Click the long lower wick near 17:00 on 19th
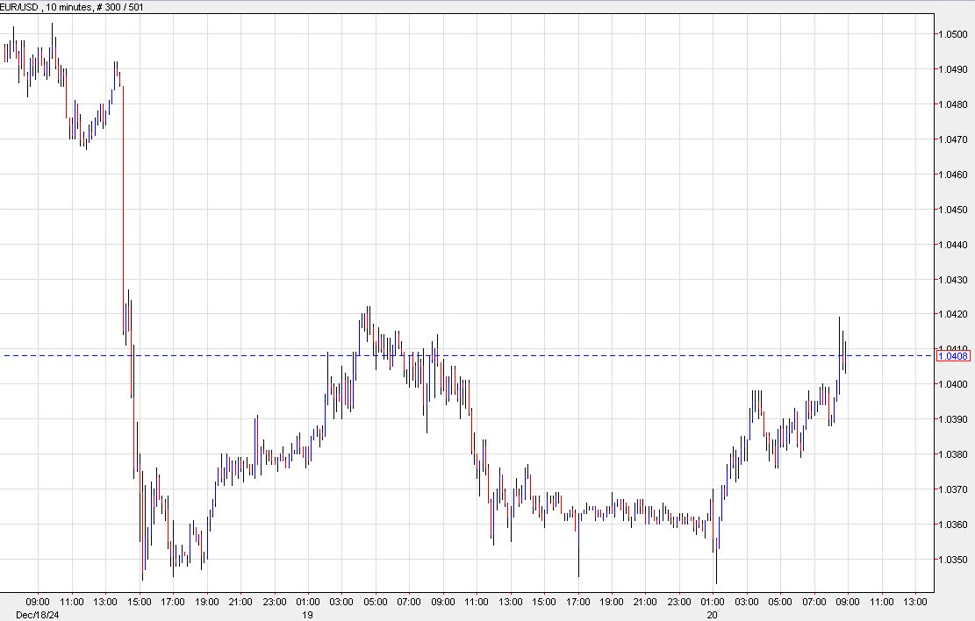This screenshot has height=621, width=975. point(578,555)
